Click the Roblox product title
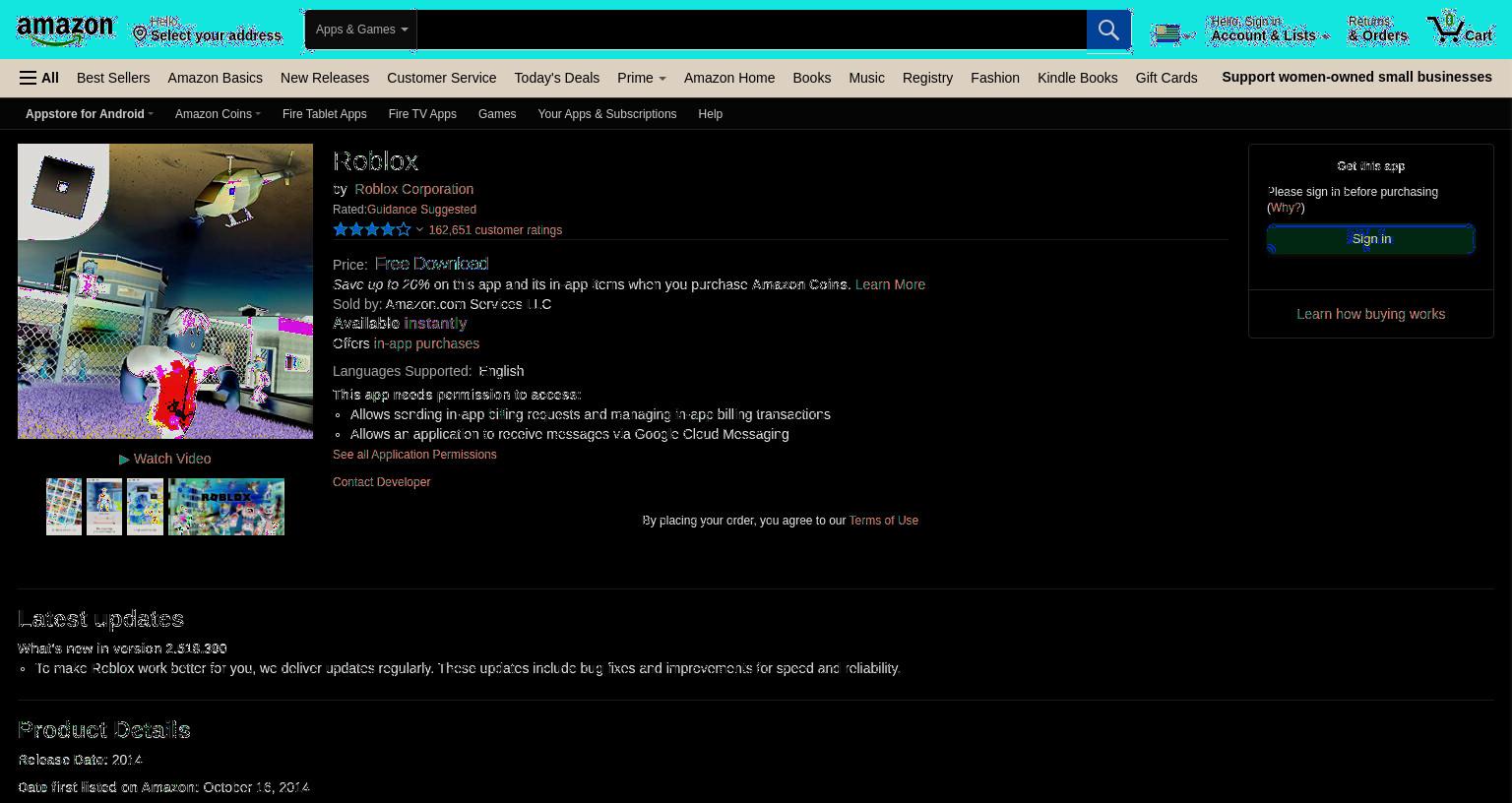The width and height of the screenshot is (1512, 803). coord(375,160)
